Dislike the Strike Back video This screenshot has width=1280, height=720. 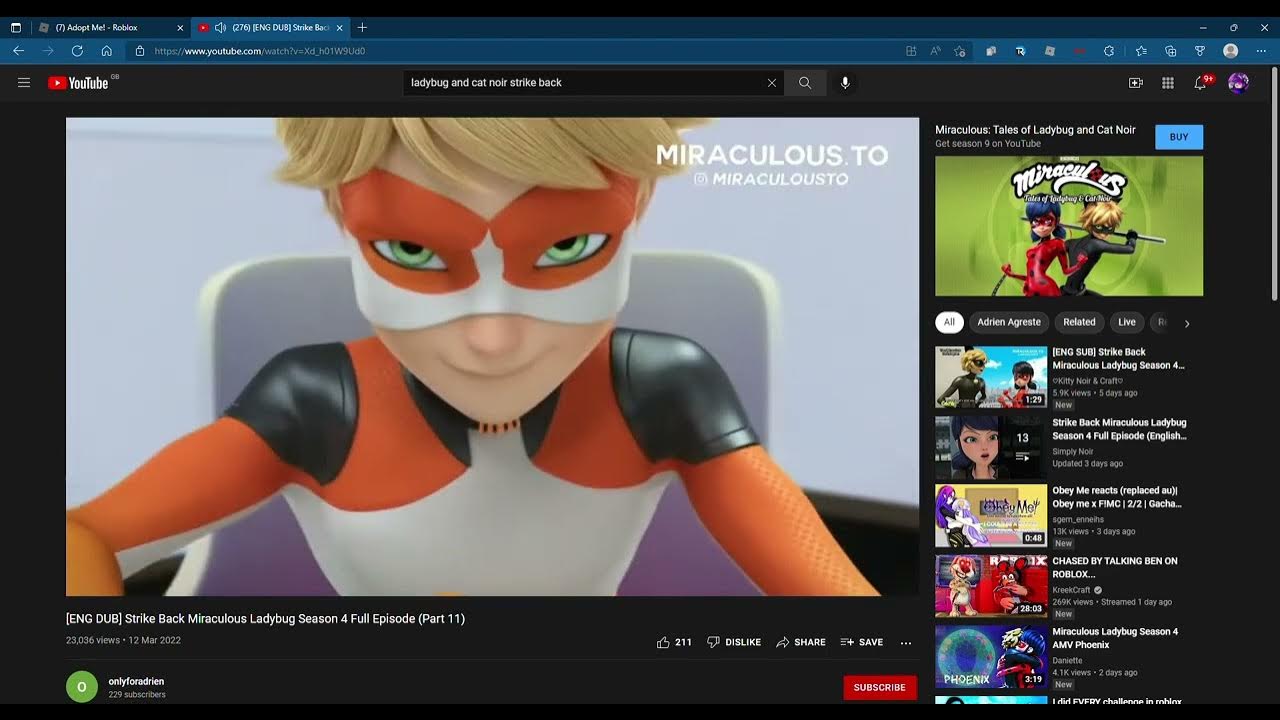click(x=734, y=642)
